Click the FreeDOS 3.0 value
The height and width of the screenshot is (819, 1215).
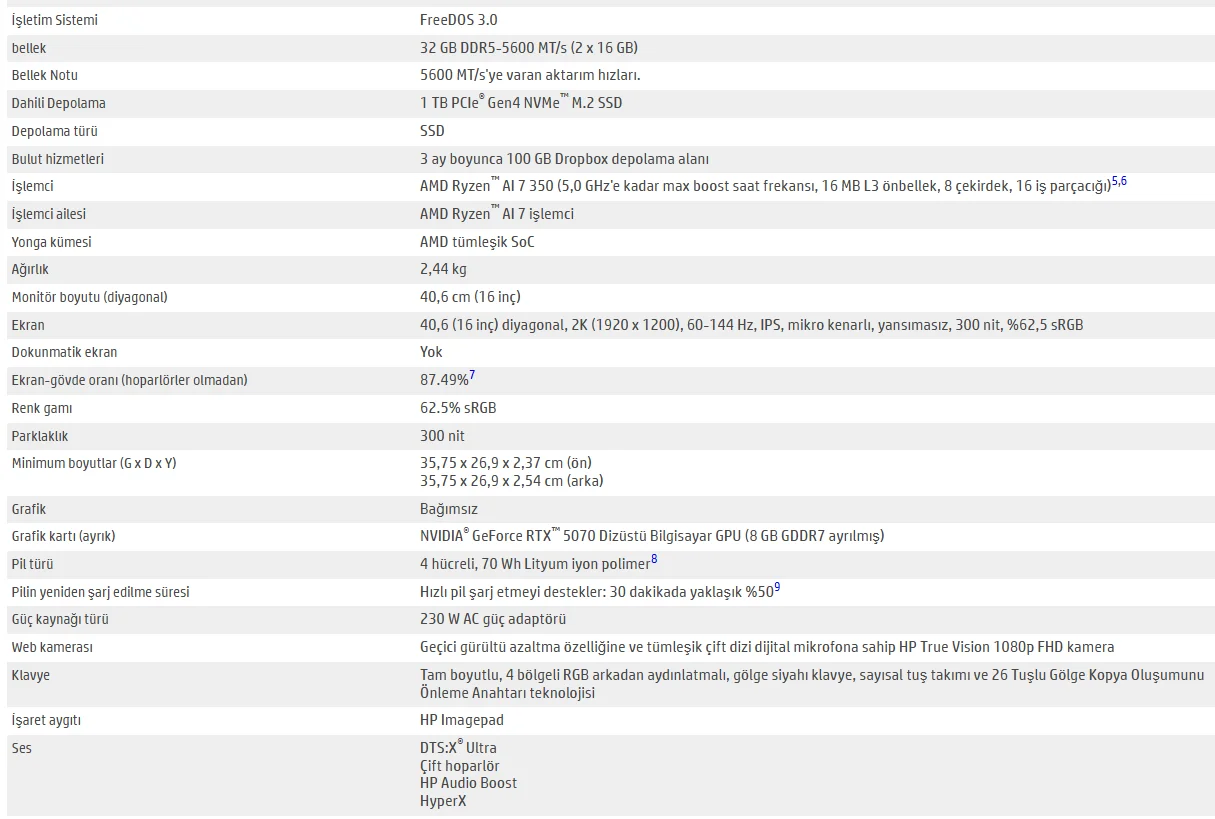pos(458,20)
